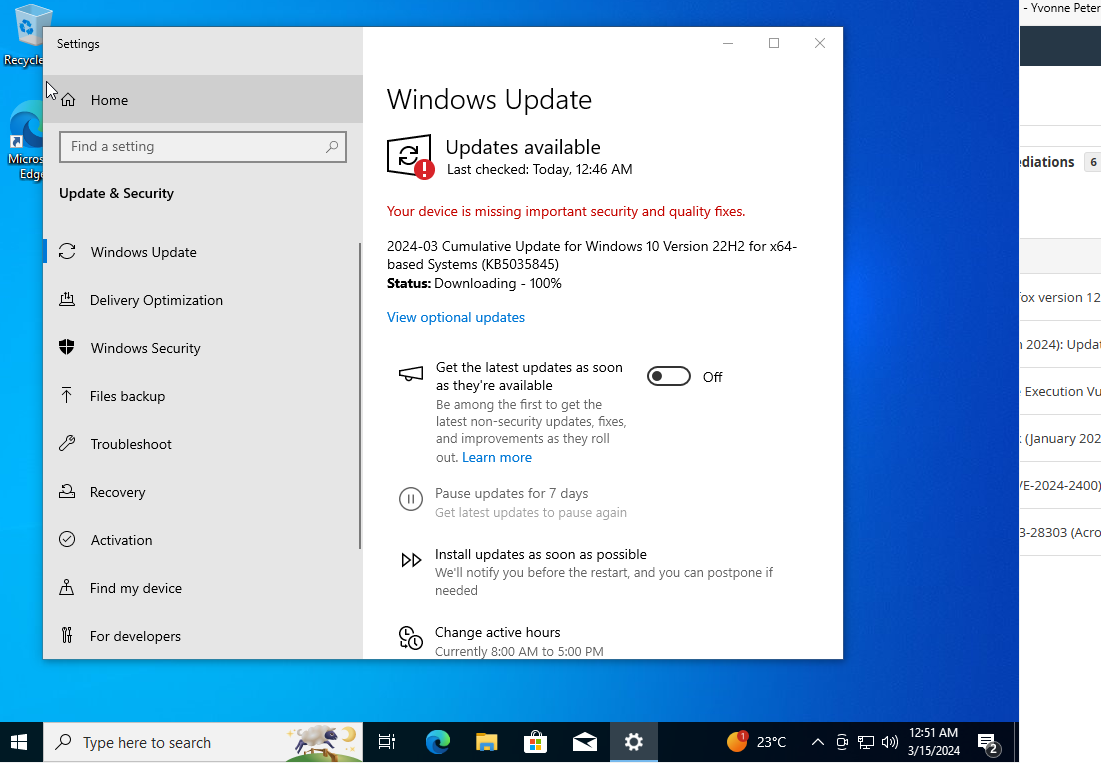The height and width of the screenshot is (763, 1101).
Task: Click the pause icon beside Pause updates
Action: click(411, 499)
